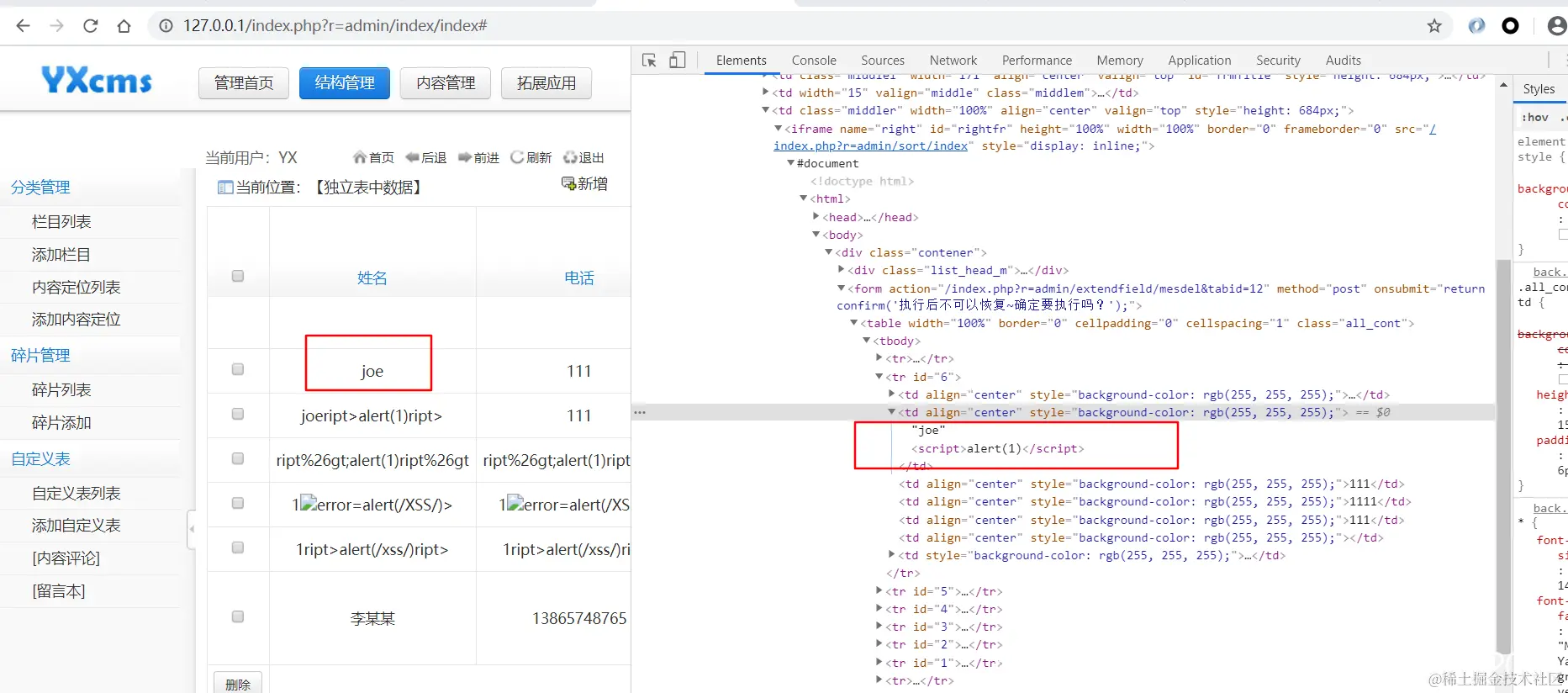Open the browser profile avatar icon
Screen dimensions: 1568x693
click(1557, 26)
